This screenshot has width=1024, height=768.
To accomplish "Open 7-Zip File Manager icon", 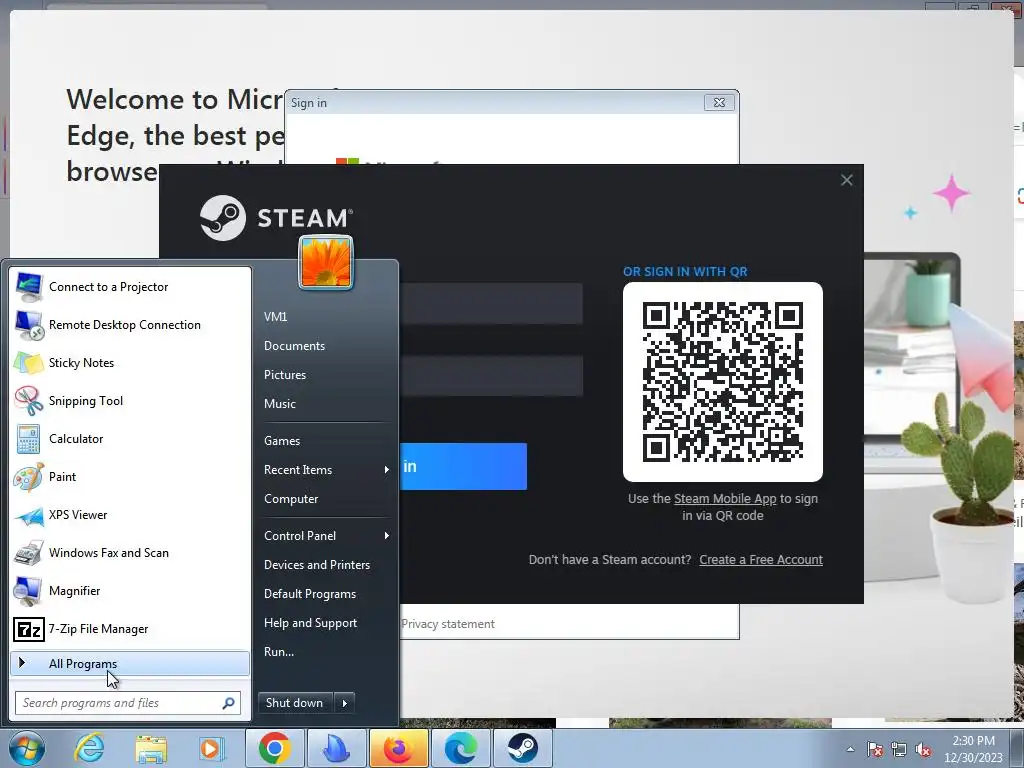I will pos(29,630).
